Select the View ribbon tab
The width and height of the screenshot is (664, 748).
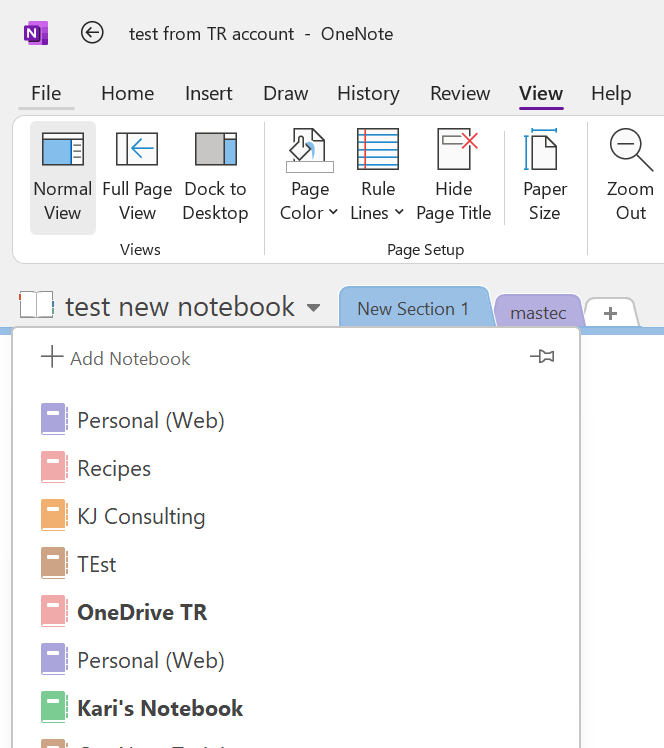[x=541, y=94]
